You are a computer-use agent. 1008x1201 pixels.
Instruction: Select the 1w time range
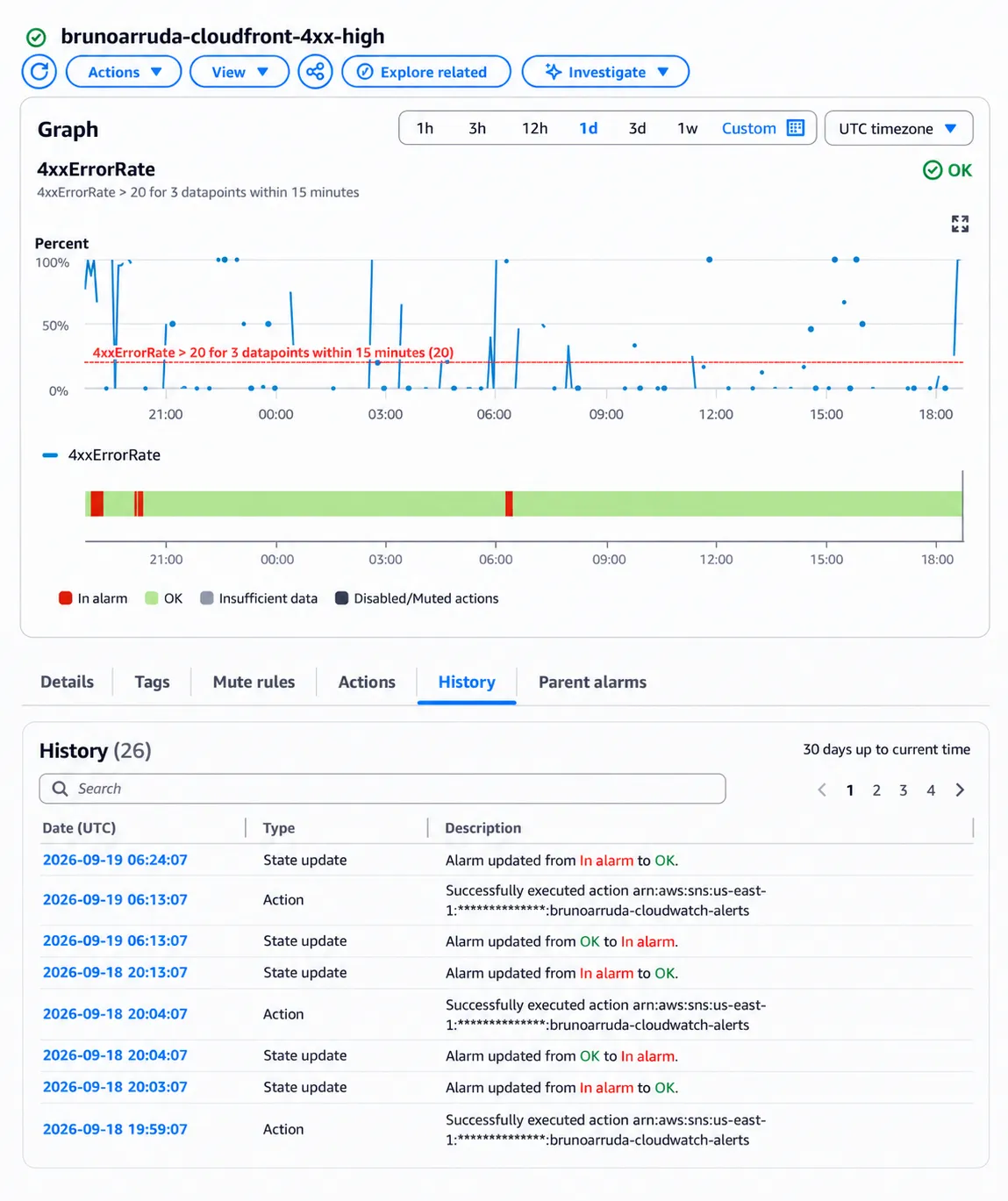(687, 128)
